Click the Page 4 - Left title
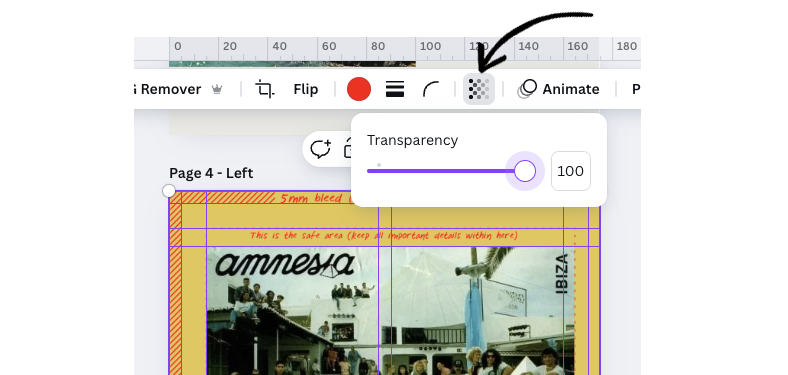 coord(211,173)
